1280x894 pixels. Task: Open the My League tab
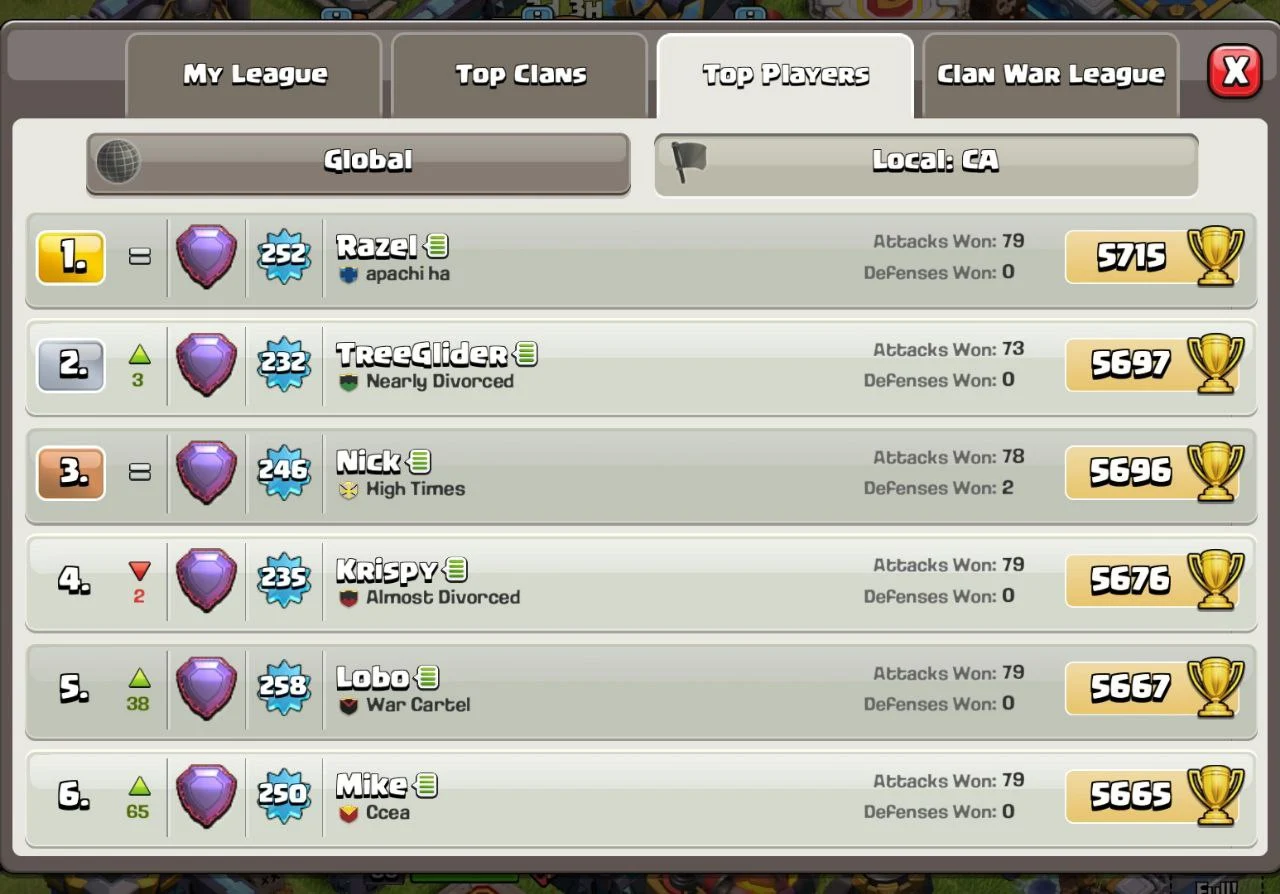point(254,75)
